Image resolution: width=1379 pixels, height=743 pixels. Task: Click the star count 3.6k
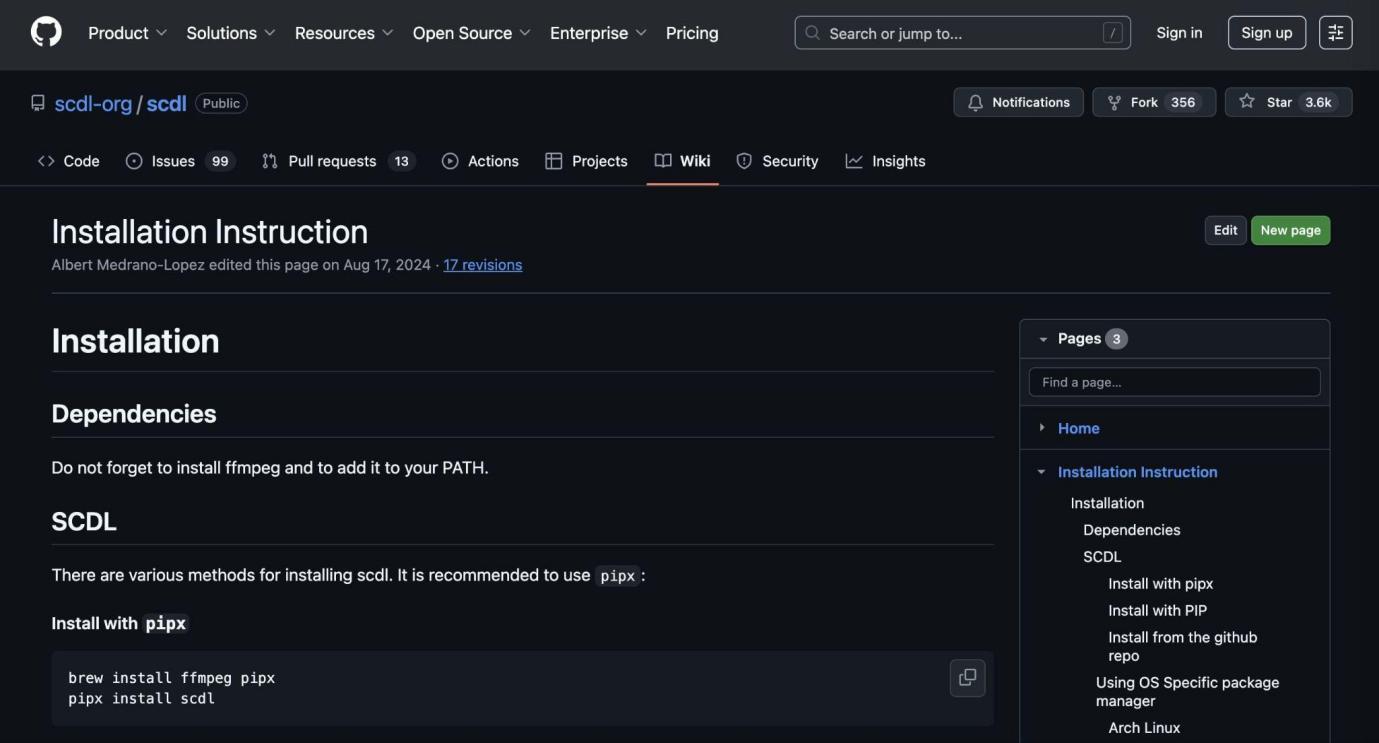click(x=1318, y=102)
